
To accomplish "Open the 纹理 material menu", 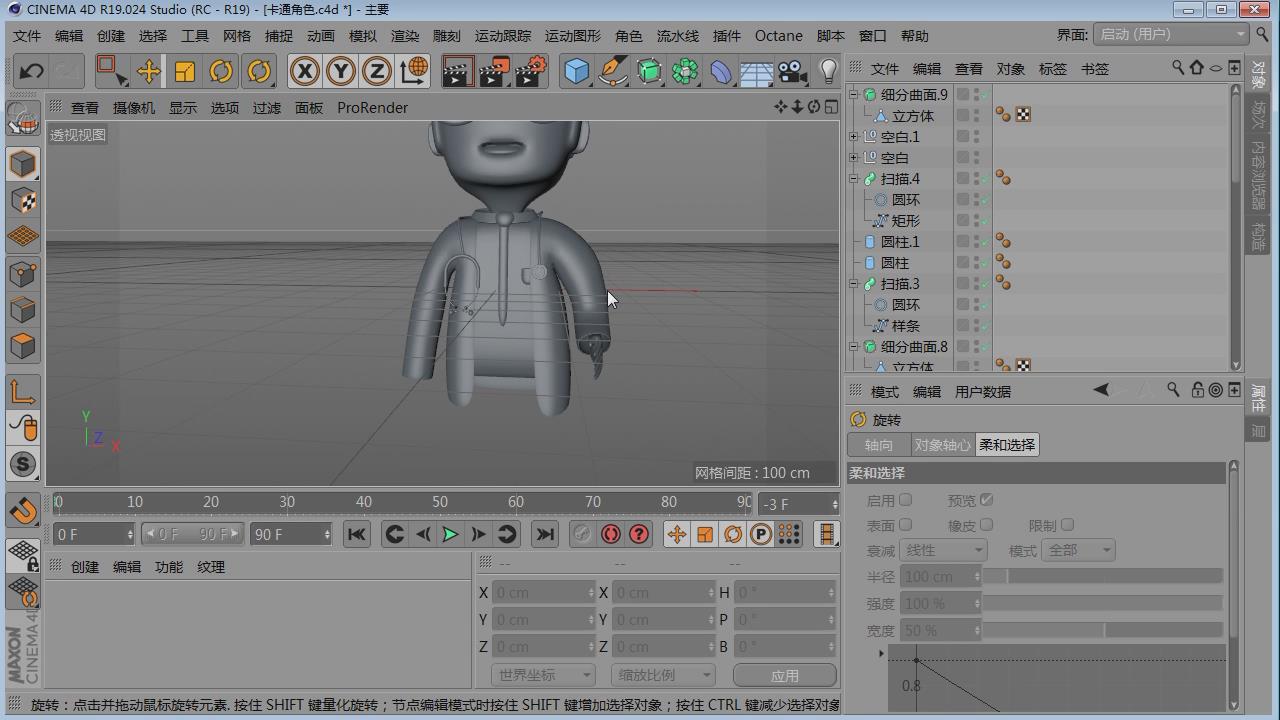I will coord(211,567).
